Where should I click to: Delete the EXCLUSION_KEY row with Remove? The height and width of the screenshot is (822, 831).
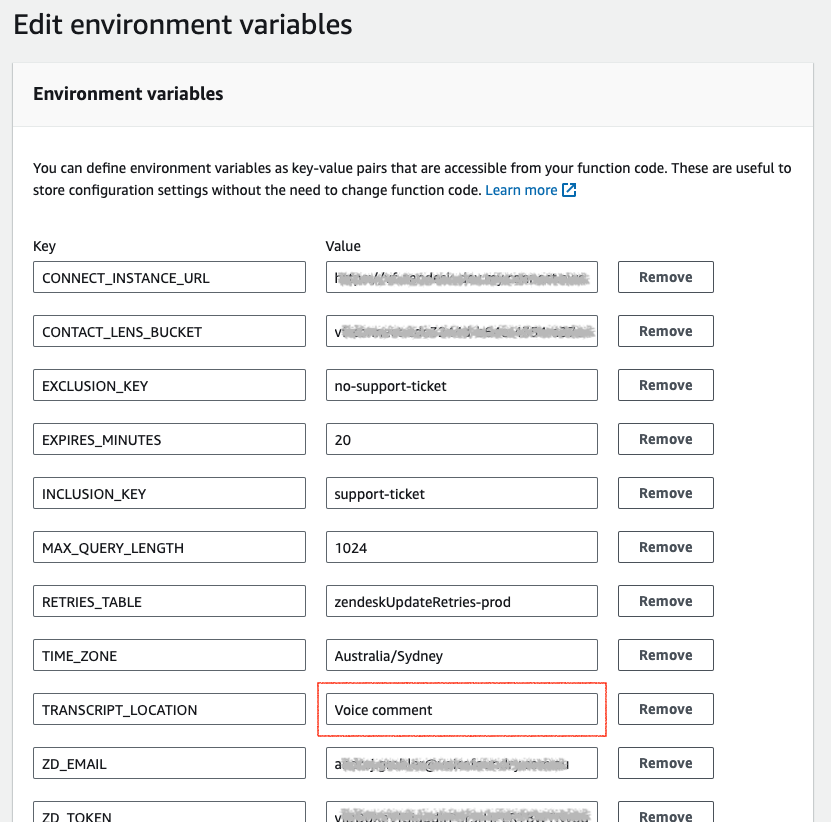pos(665,385)
